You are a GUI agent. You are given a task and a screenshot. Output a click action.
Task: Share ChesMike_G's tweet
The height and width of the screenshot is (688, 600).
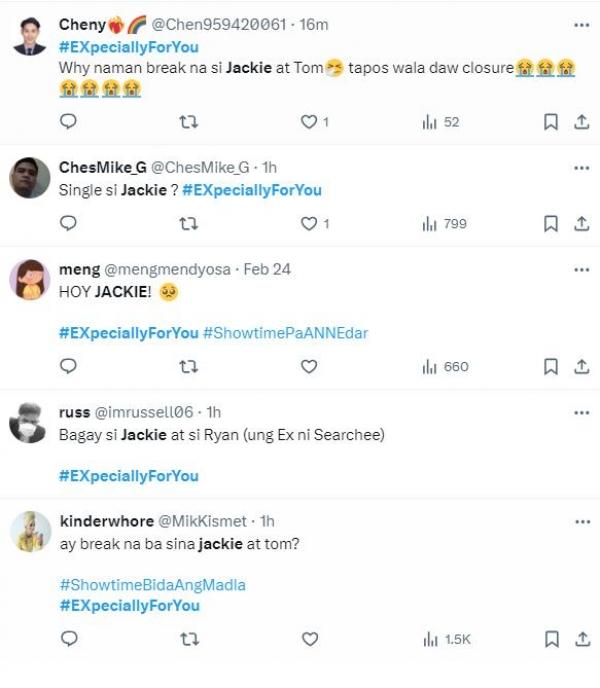[581, 224]
